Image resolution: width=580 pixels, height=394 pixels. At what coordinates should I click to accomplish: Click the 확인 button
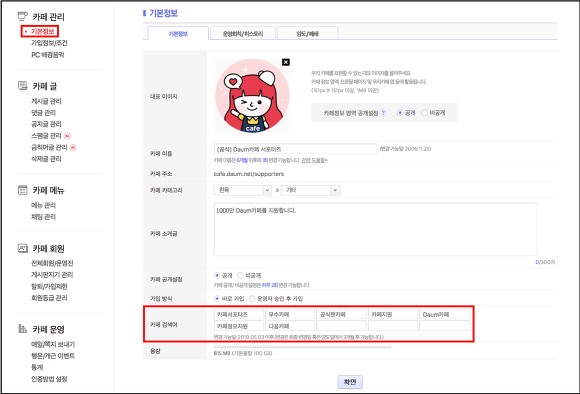(x=350, y=382)
